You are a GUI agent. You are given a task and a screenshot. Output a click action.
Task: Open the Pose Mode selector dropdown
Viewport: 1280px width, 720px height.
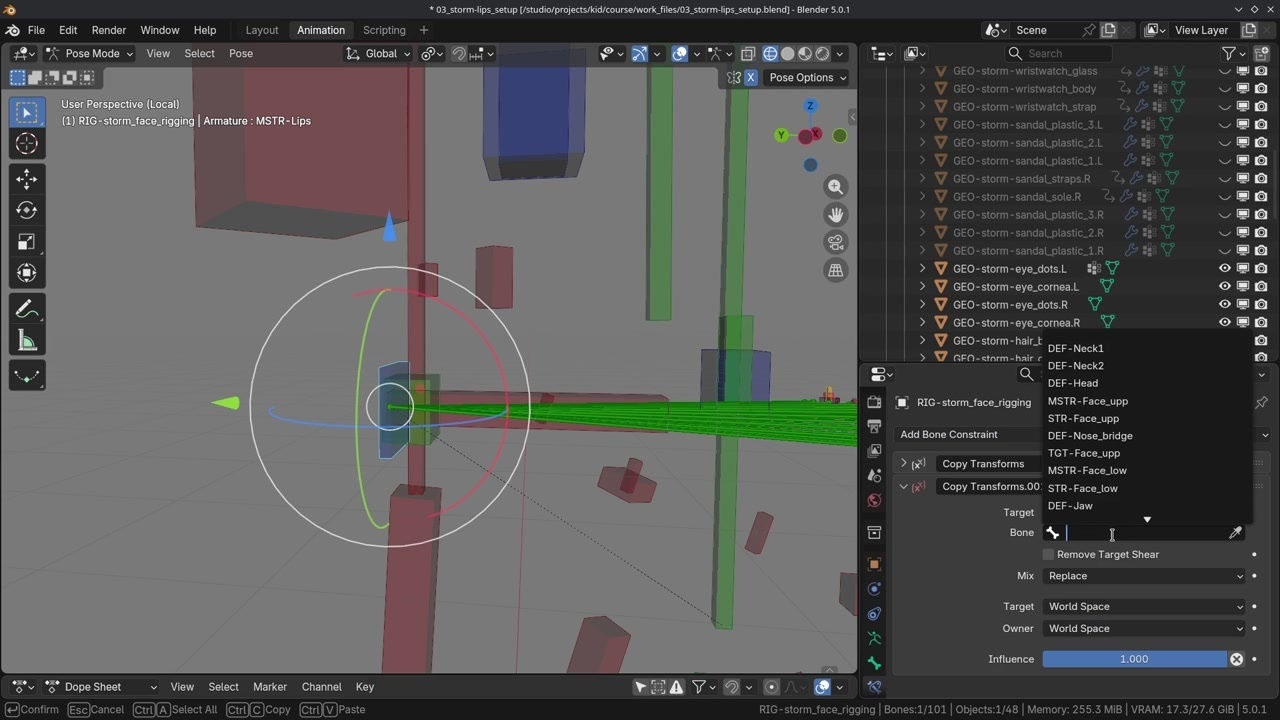tap(89, 54)
